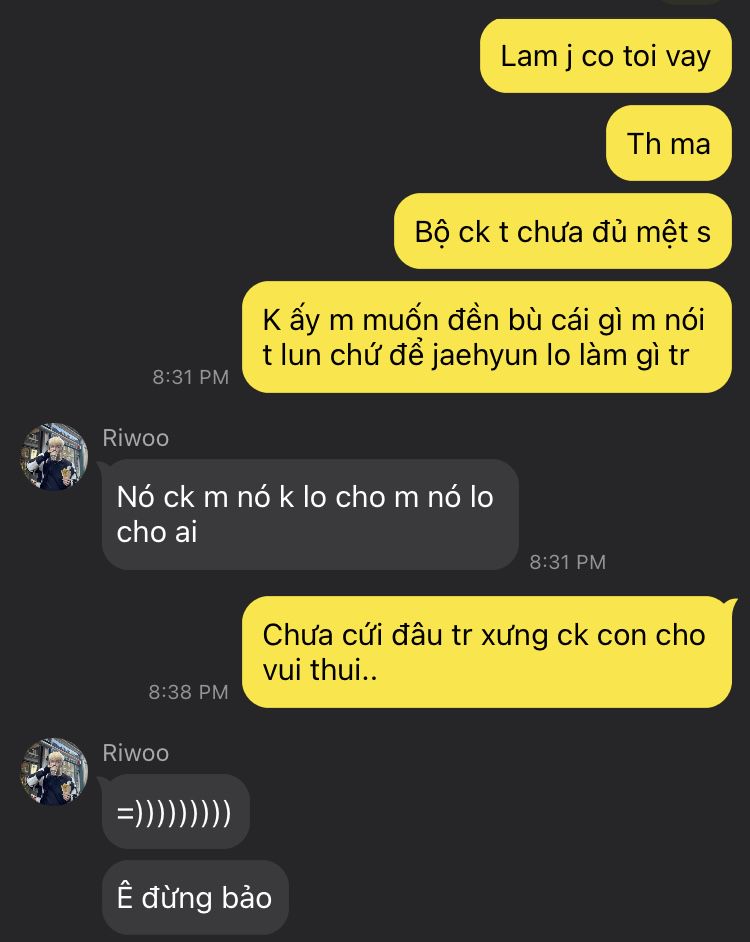Tap the 8:38 PM timestamp
This screenshot has width=750, height=942.
point(189,692)
